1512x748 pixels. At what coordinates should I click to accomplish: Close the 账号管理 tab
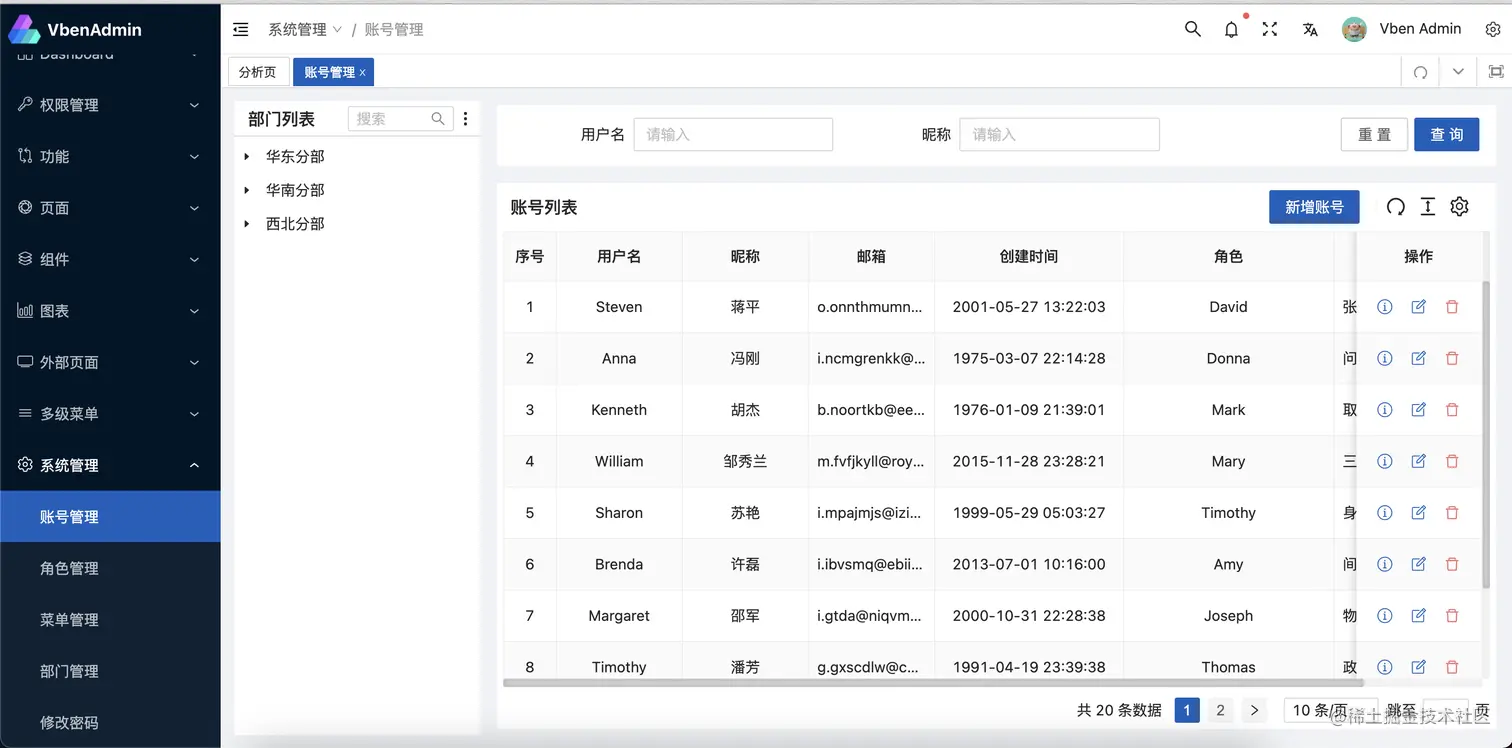point(363,73)
